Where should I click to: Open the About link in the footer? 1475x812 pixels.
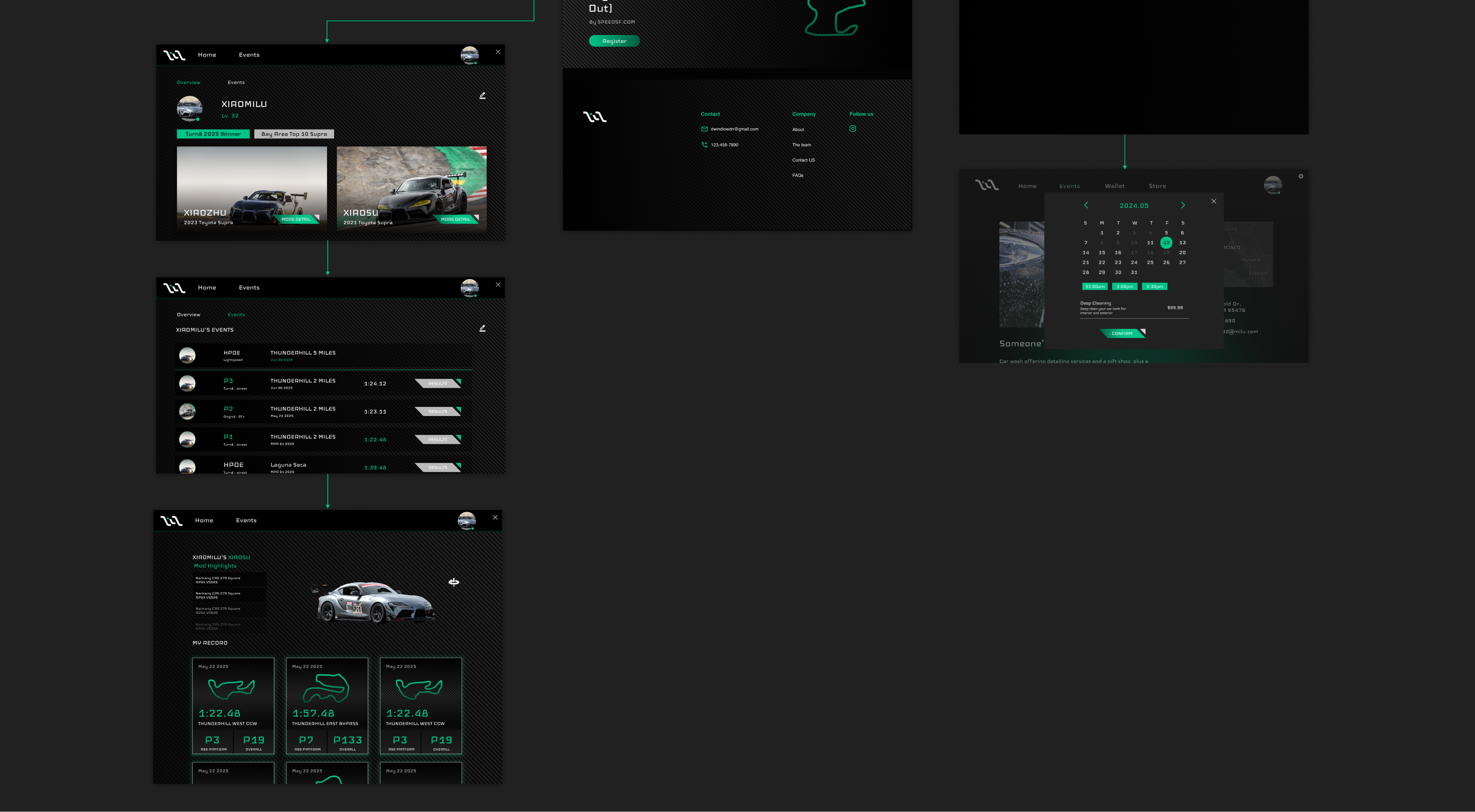pyautogui.click(x=798, y=130)
